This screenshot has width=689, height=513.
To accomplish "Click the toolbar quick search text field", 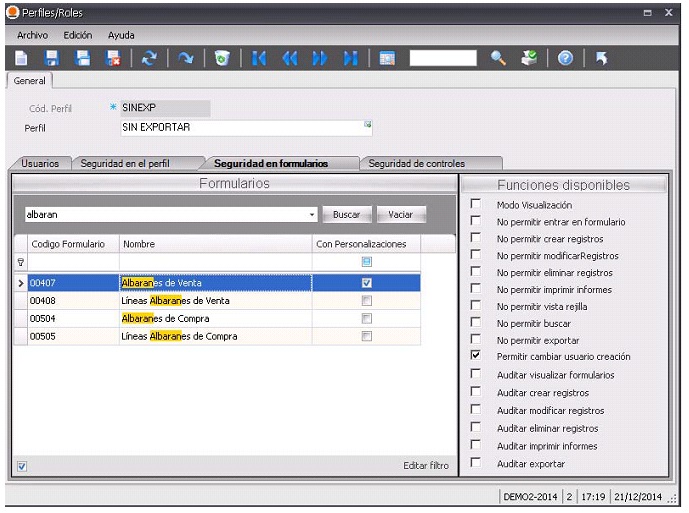I will pos(443,59).
